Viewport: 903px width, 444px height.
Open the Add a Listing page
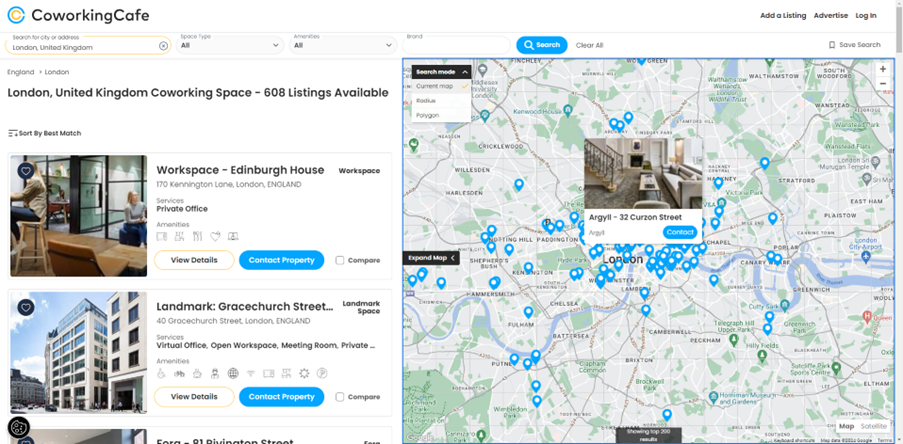[x=783, y=16]
